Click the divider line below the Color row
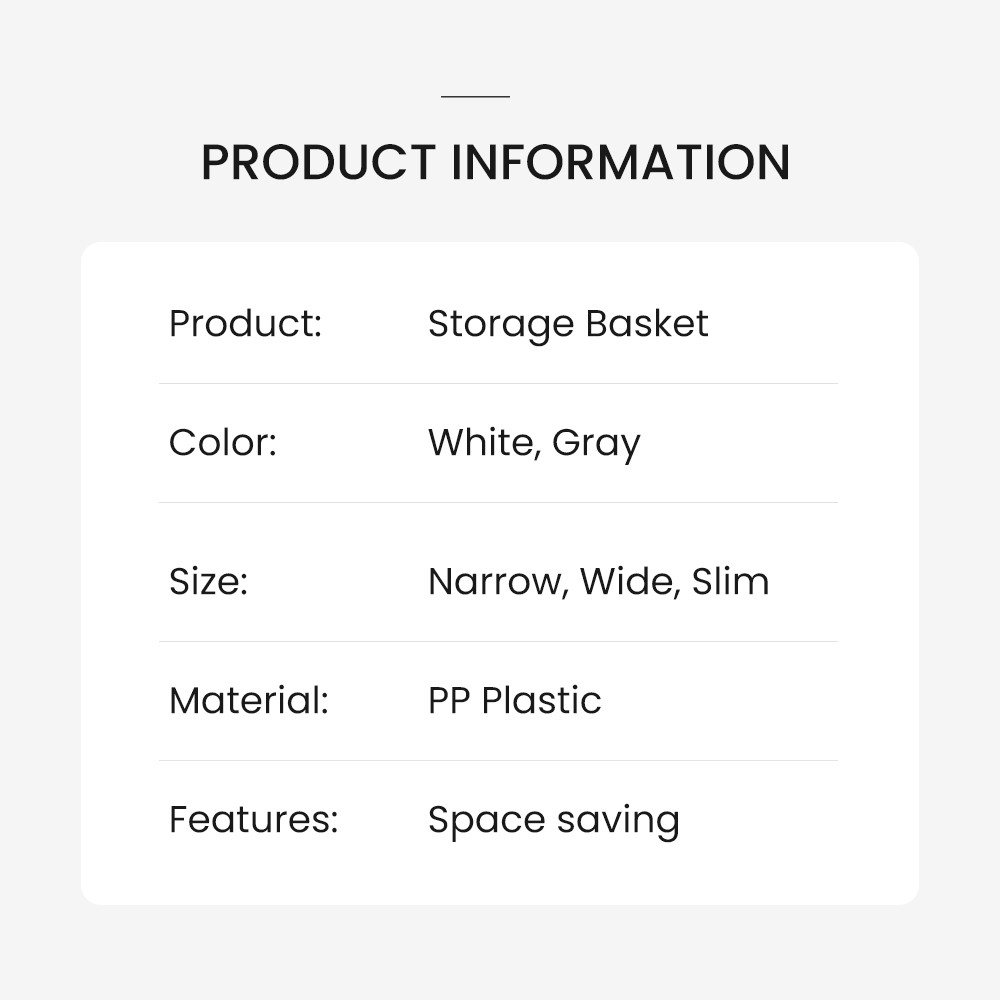 498,502
